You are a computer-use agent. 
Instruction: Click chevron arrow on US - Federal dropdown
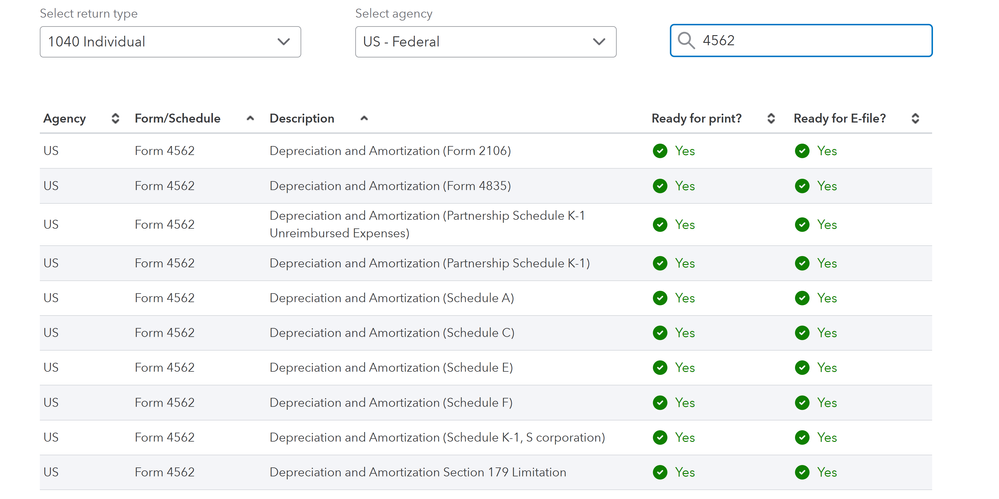click(x=598, y=42)
